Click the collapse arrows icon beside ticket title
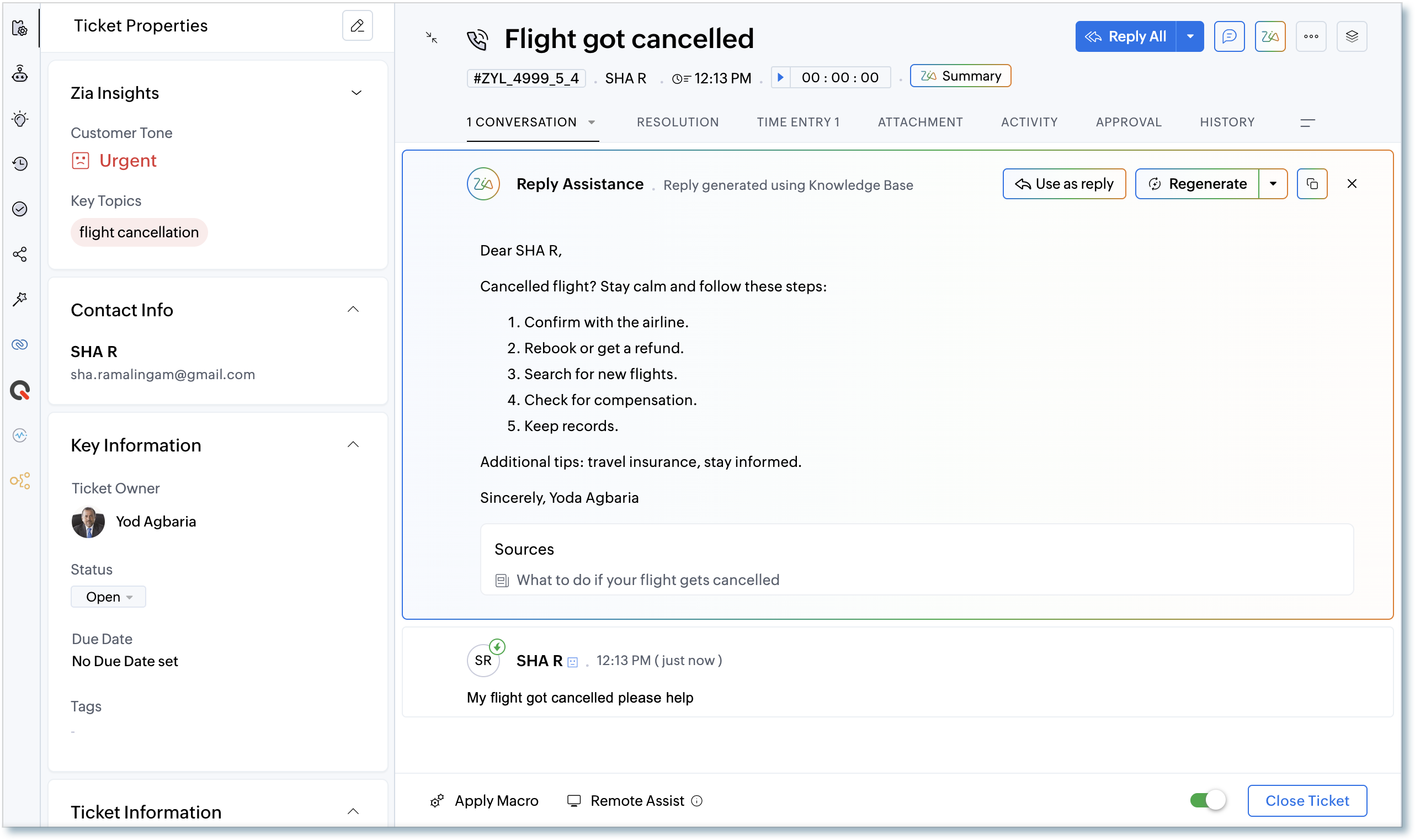This screenshot has width=1415, height=840. (x=432, y=38)
